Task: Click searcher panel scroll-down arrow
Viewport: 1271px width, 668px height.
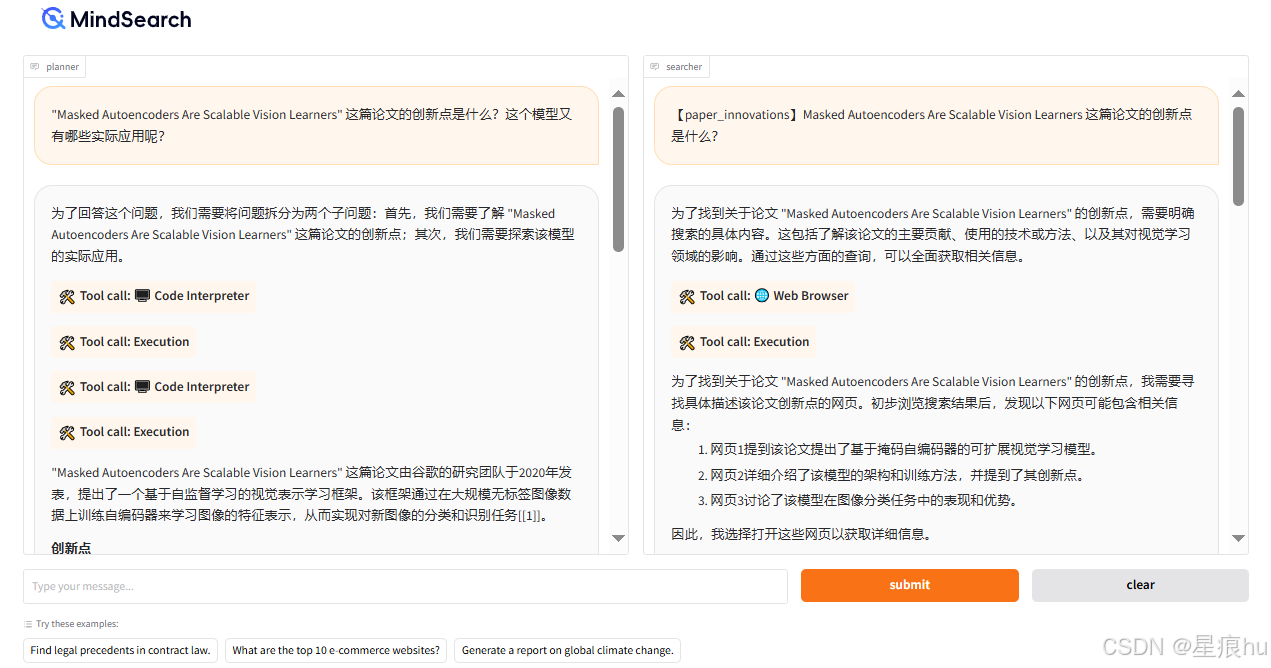Action: [x=1239, y=538]
